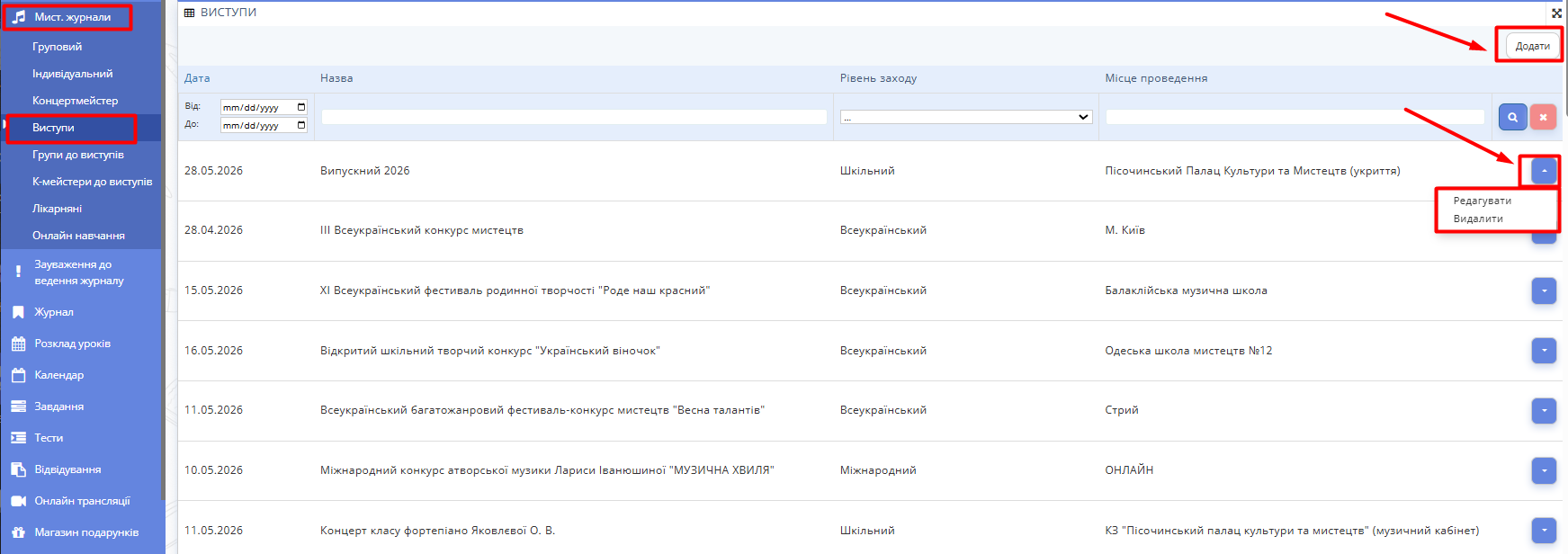Click the gift icon for Магазин подарунків
This screenshot has width=1568, height=554.
(18, 532)
